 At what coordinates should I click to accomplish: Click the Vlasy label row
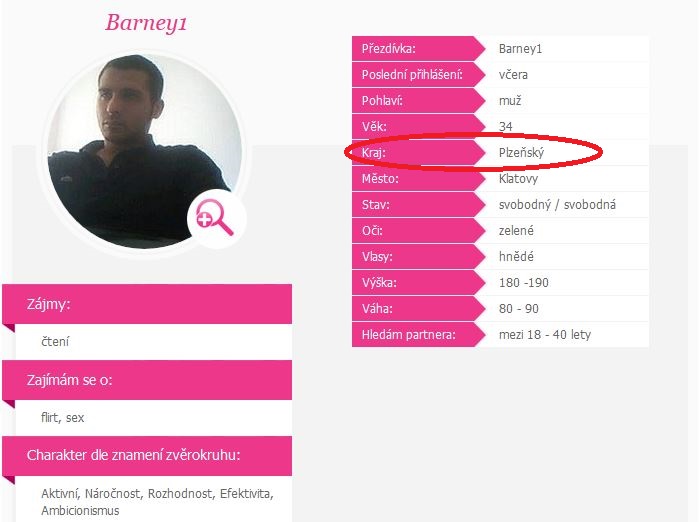418,256
